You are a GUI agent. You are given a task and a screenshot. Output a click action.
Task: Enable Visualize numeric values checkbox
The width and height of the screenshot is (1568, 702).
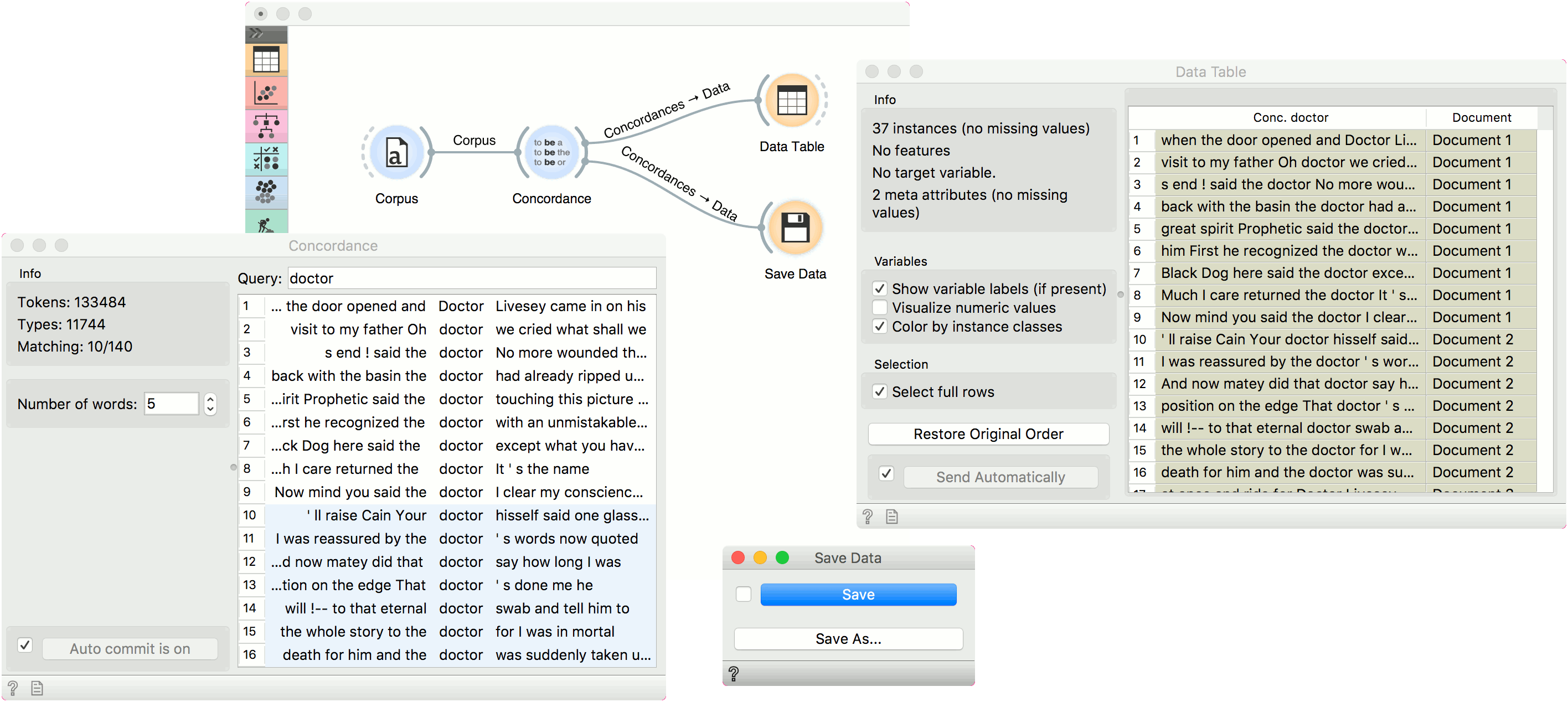click(x=880, y=307)
